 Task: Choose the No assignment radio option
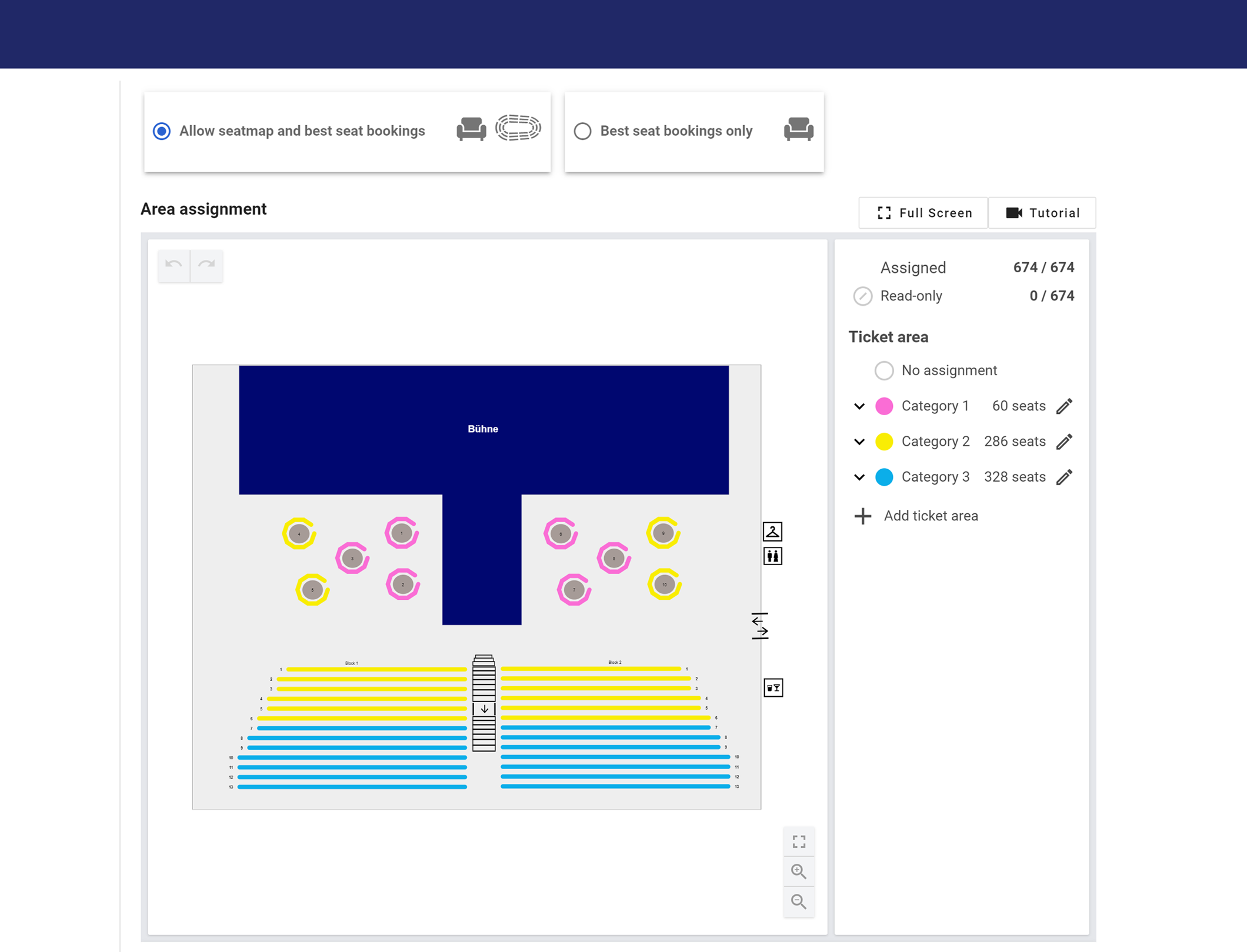[x=883, y=370]
